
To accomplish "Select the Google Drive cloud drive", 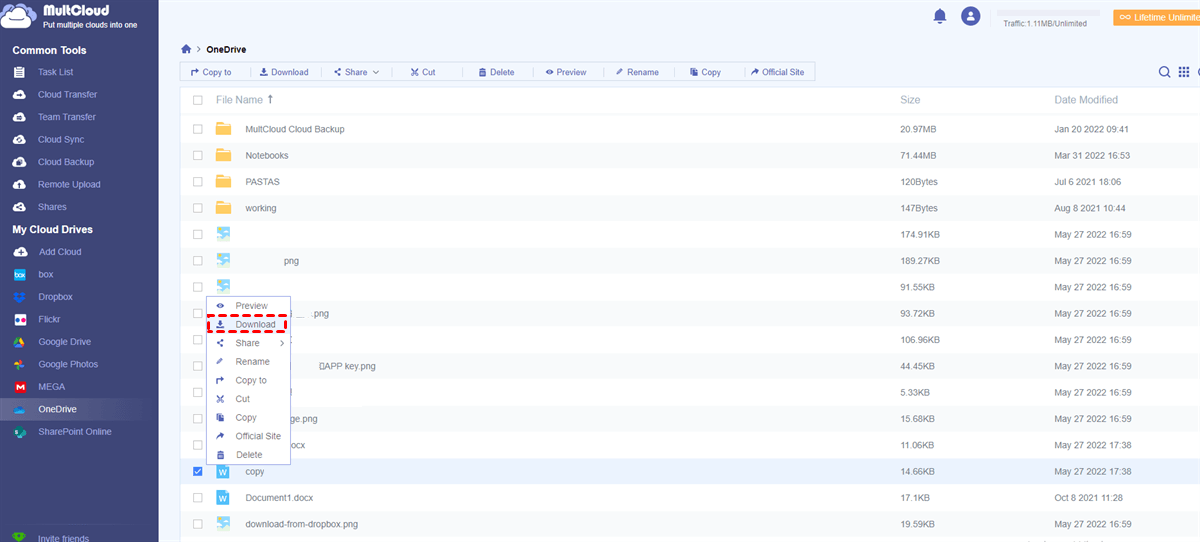I will click(x=64, y=342).
